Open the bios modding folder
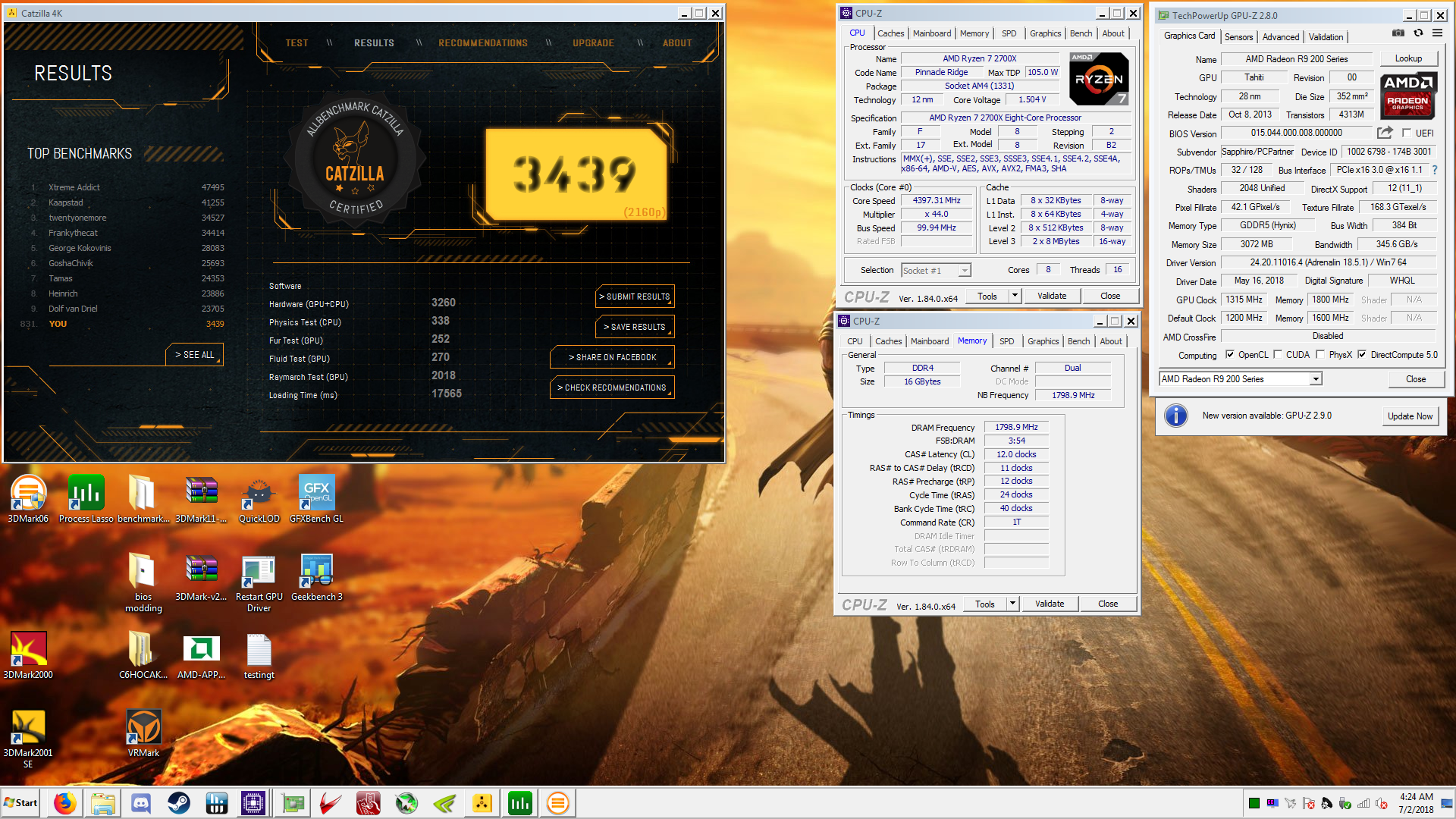The image size is (1456, 819). tap(143, 582)
